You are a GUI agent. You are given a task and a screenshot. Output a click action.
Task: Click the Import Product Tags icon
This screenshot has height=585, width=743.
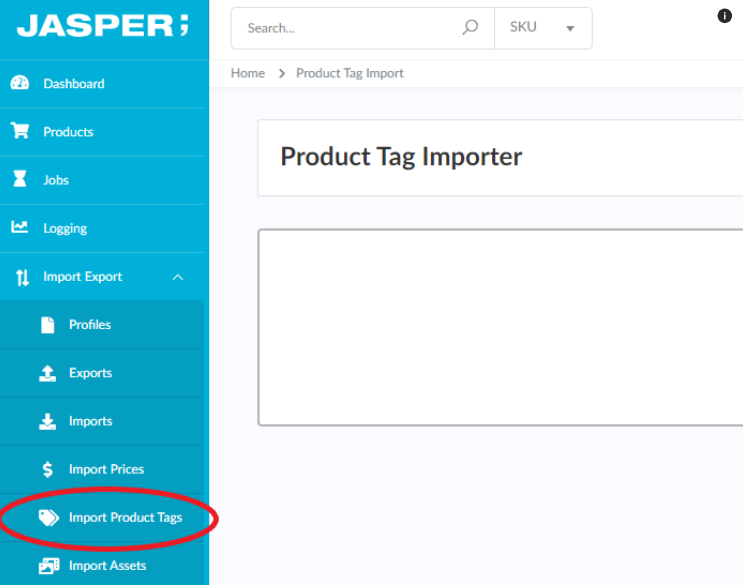[48, 518]
